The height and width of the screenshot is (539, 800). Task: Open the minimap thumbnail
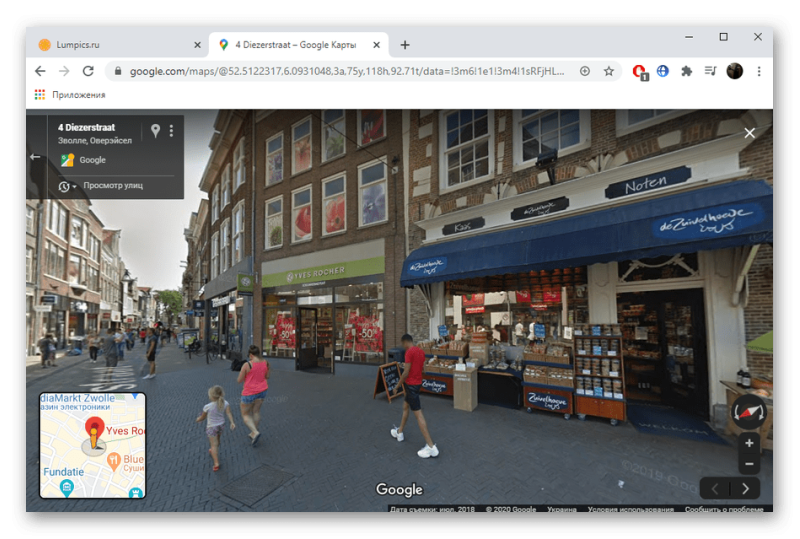pyautogui.click(x=92, y=445)
